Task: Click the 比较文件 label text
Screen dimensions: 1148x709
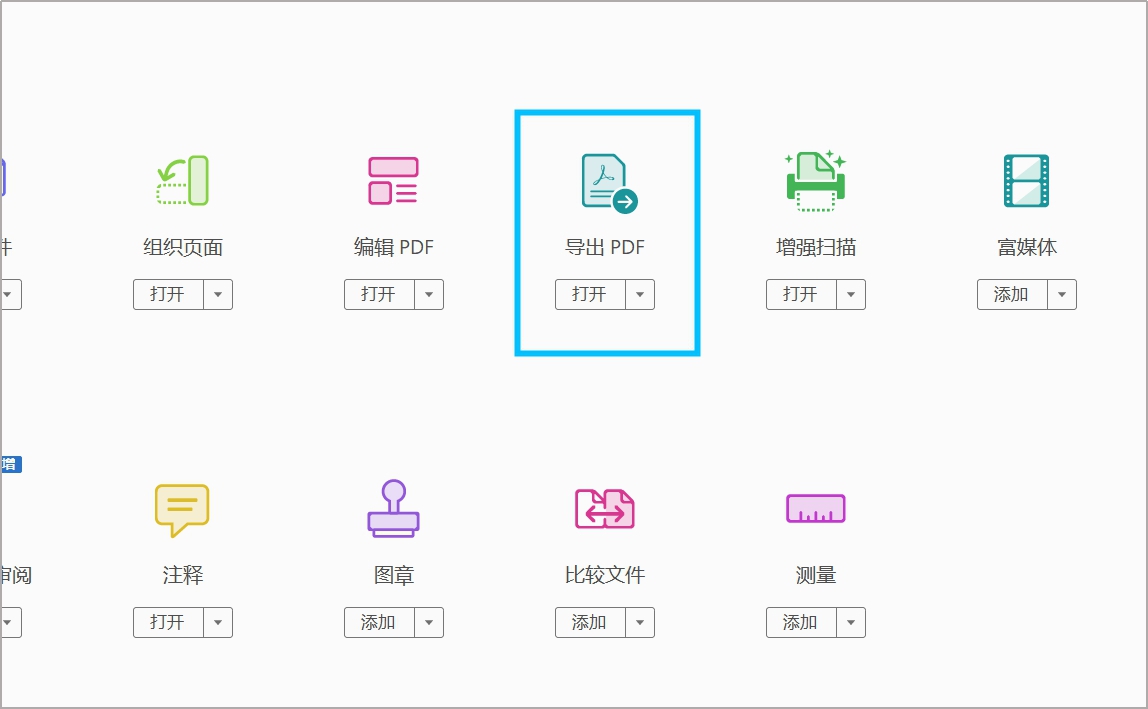Action: click(x=605, y=576)
